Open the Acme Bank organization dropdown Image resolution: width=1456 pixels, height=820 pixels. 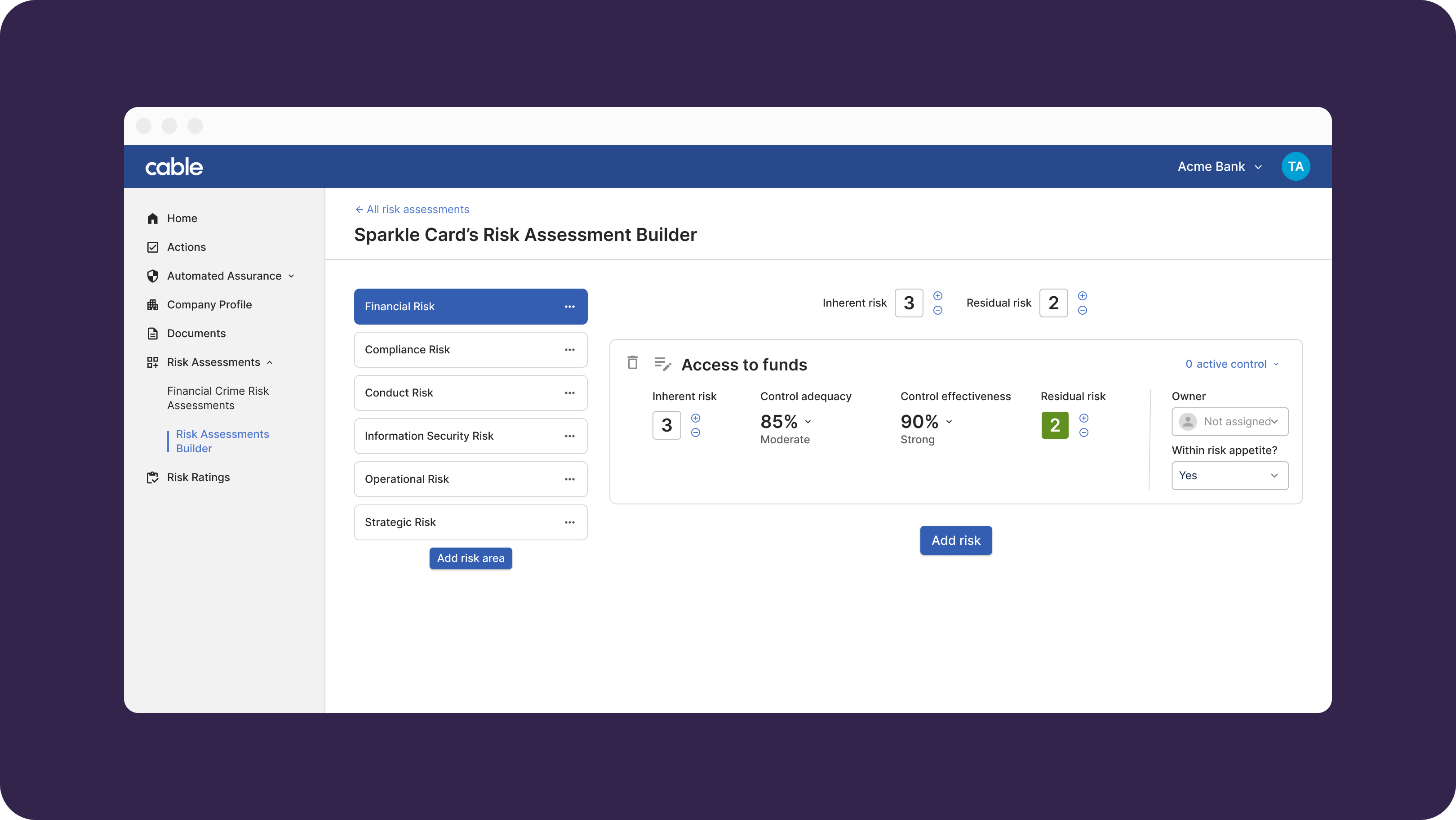(1220, 166)
